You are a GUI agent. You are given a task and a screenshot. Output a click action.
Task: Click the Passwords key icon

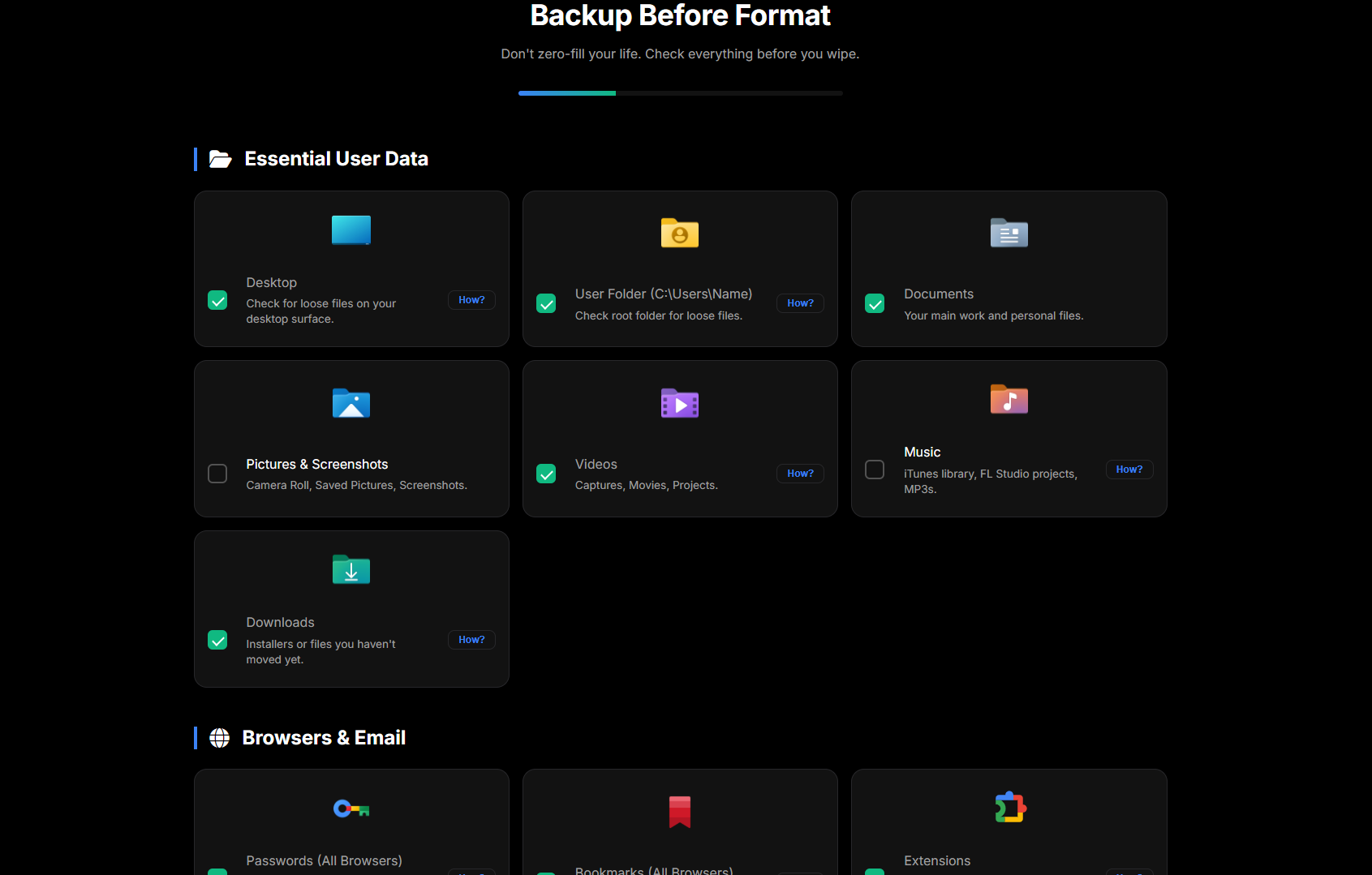(351, 809)
